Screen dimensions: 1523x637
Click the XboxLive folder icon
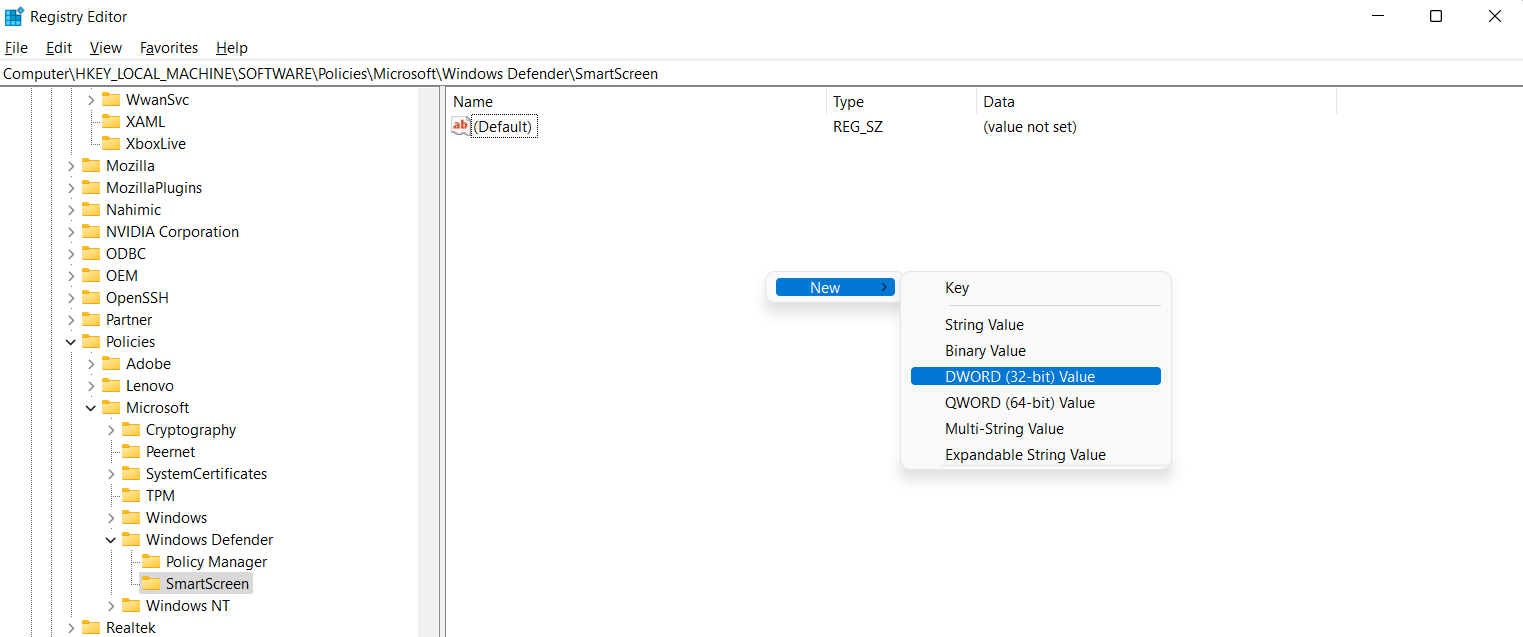tap(111, 144)
